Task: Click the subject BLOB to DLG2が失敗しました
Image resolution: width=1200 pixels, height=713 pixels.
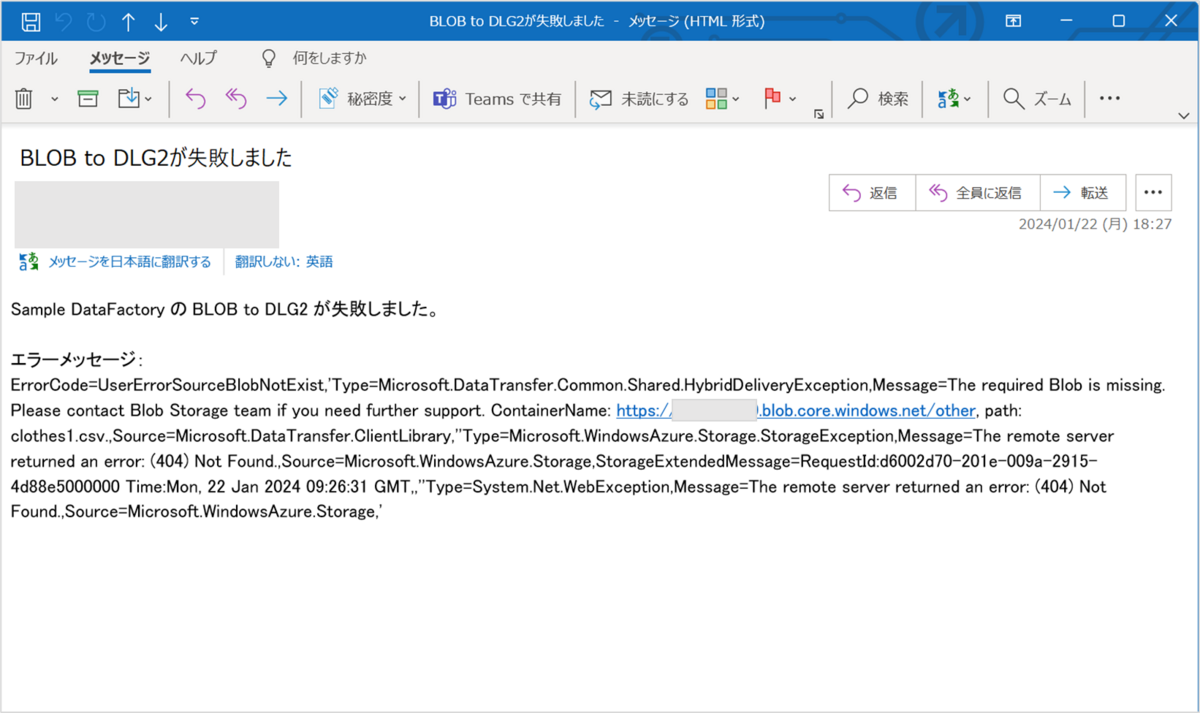Action: point(156,157)
